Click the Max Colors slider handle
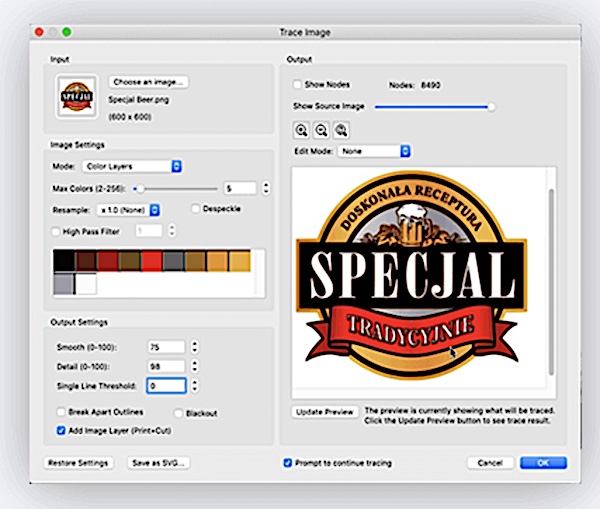The height and width of the screenshot is (509, 600). point(140,189)
